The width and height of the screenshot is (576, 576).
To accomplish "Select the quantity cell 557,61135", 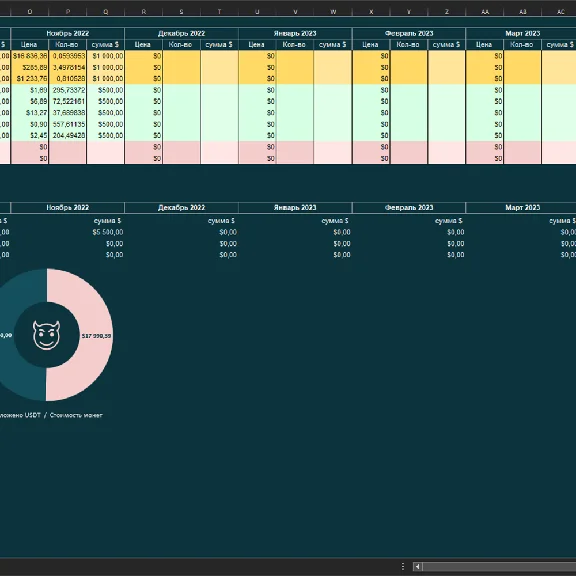I will (68, 124).
